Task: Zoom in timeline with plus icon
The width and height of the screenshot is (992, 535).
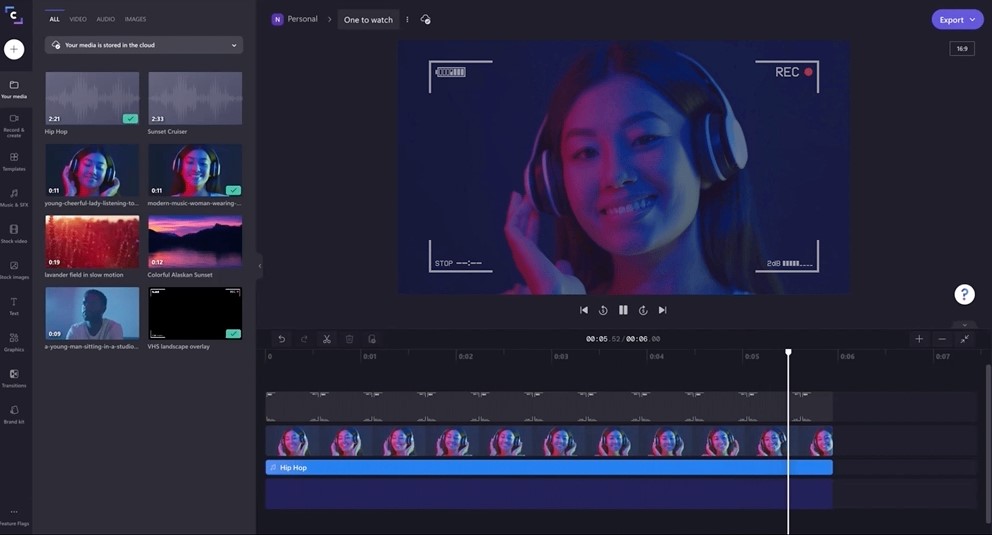Action: [919, 339]
